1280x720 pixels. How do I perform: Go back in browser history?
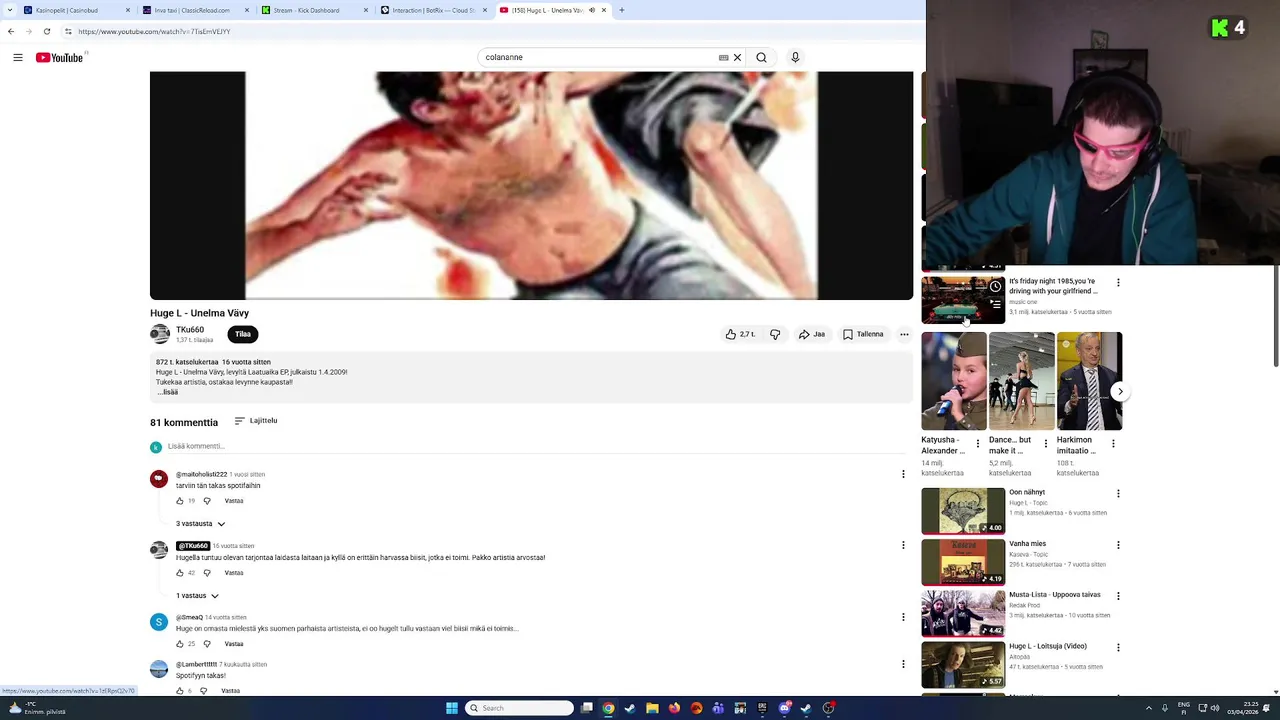tap(11, 31)
